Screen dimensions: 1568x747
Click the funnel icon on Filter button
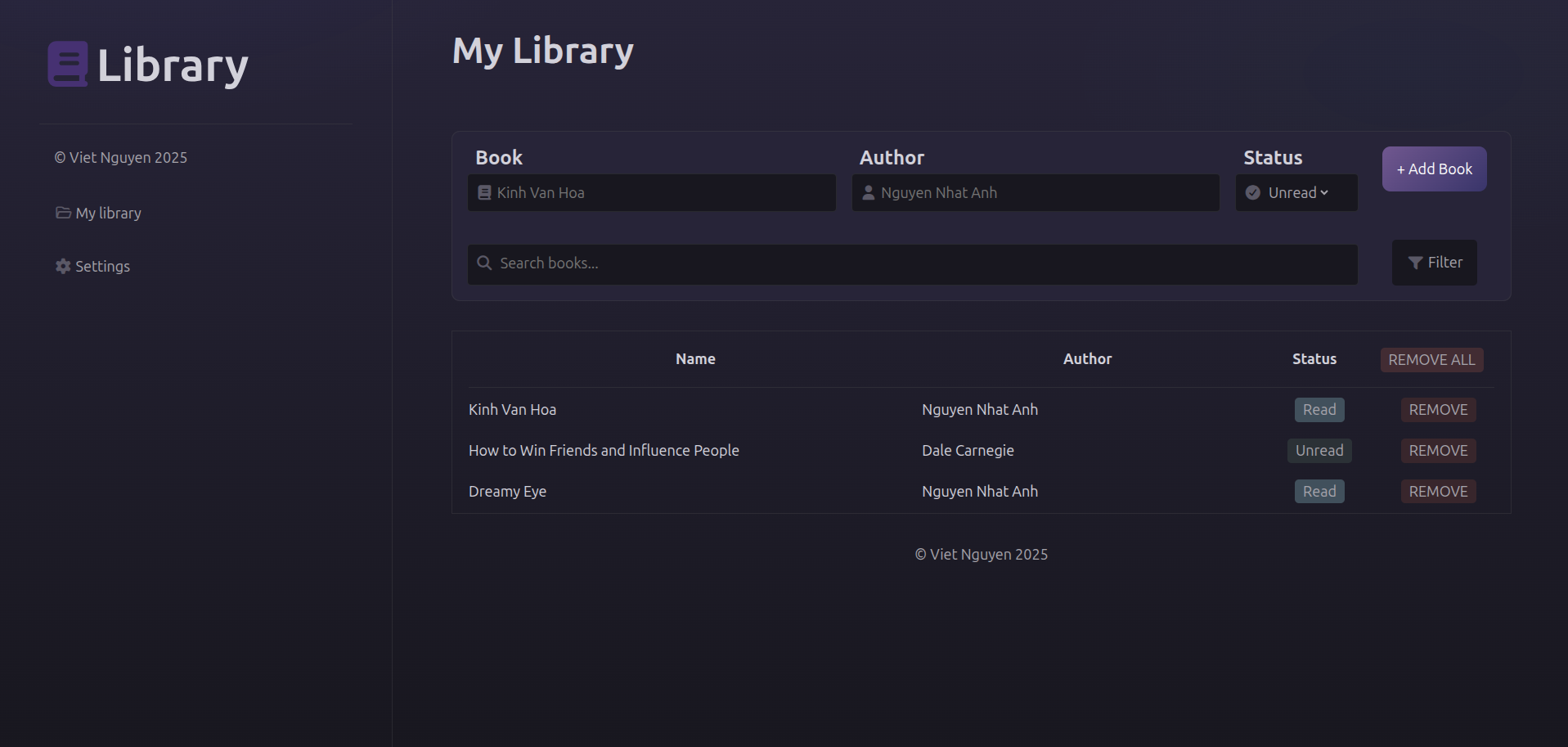pos(1415,263)
